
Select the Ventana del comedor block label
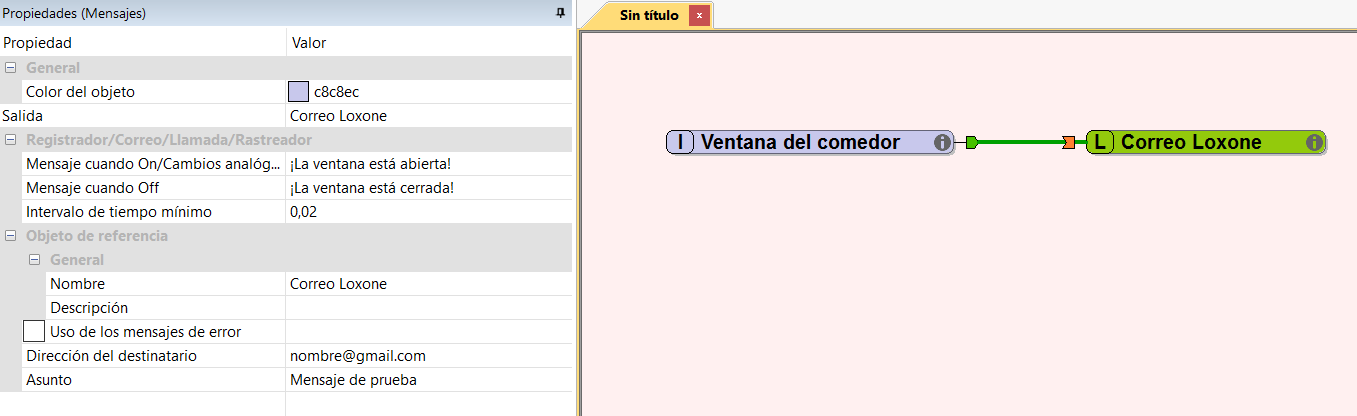click(800, 143)
